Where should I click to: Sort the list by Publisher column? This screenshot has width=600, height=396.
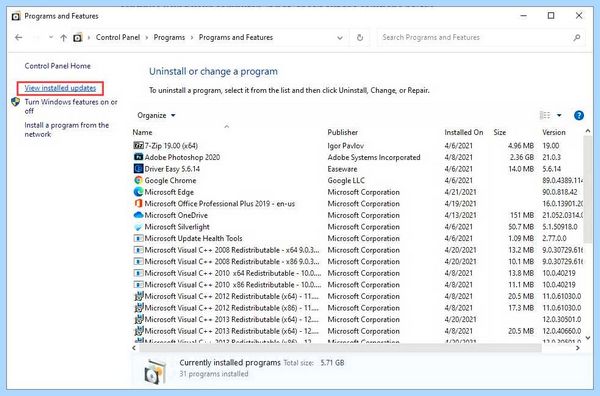[x=342, y=132]
